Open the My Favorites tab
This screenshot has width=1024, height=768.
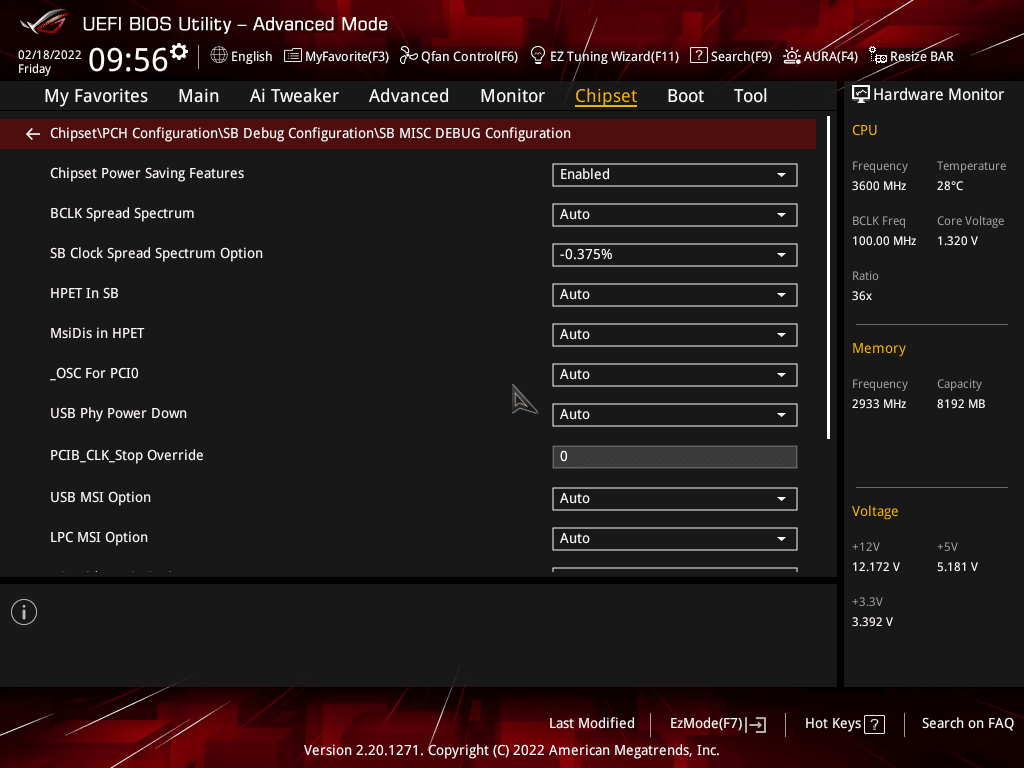pos(96,96)
